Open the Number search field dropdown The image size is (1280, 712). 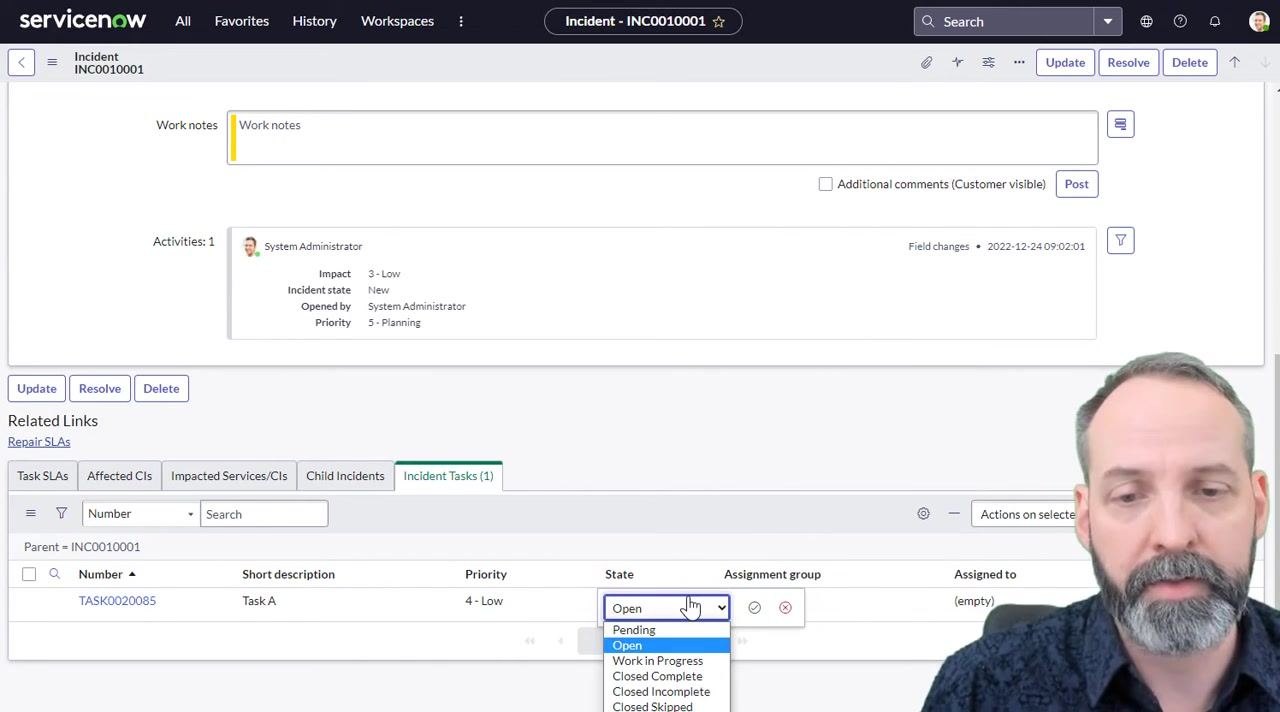139,514
